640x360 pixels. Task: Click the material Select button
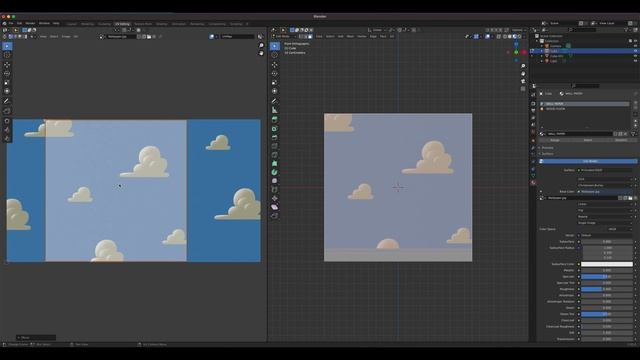pyautogui.click(x=588, y=140)
